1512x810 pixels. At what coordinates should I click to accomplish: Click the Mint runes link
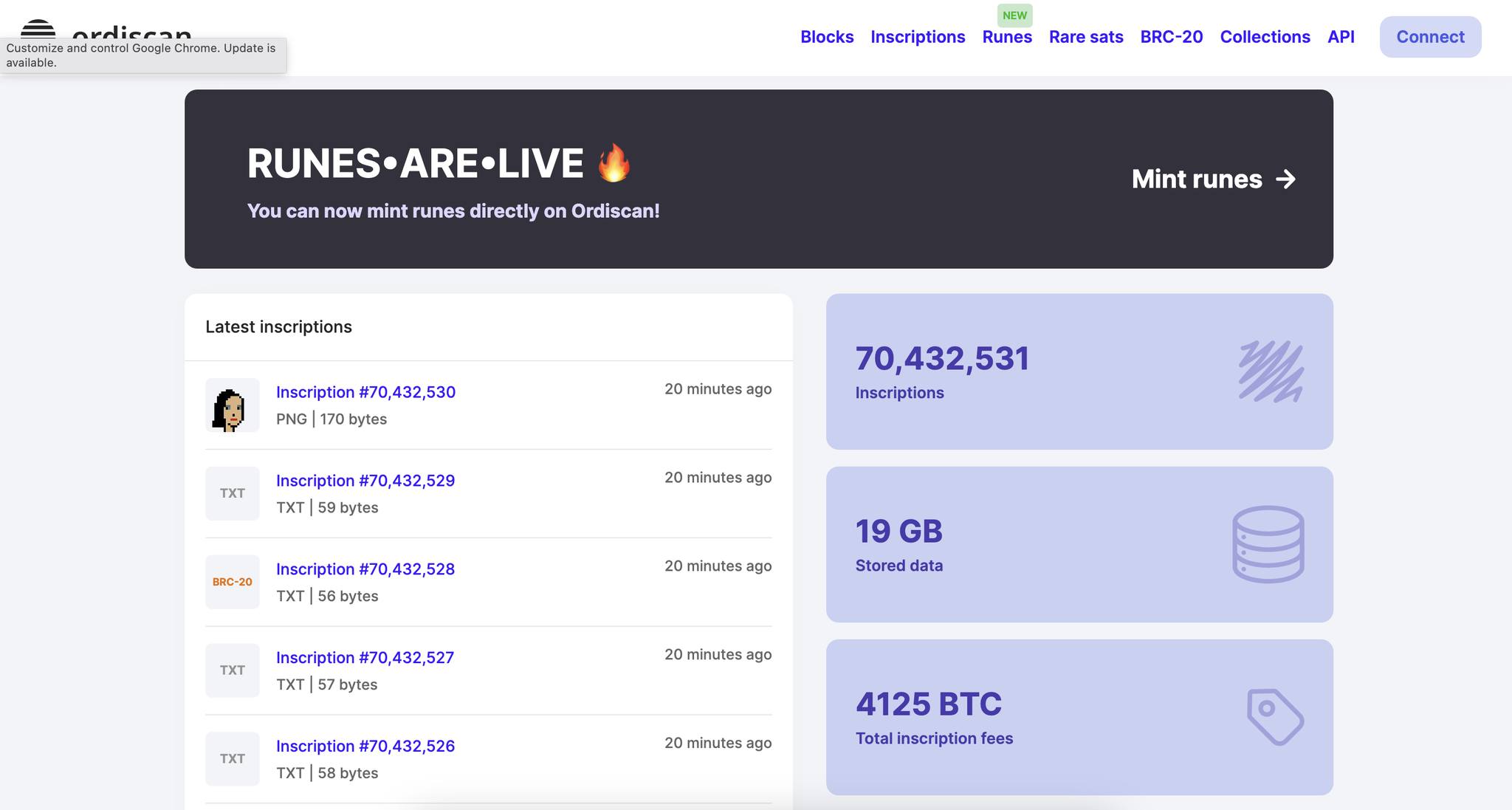pyautogui.click(x=1214, y=179)
